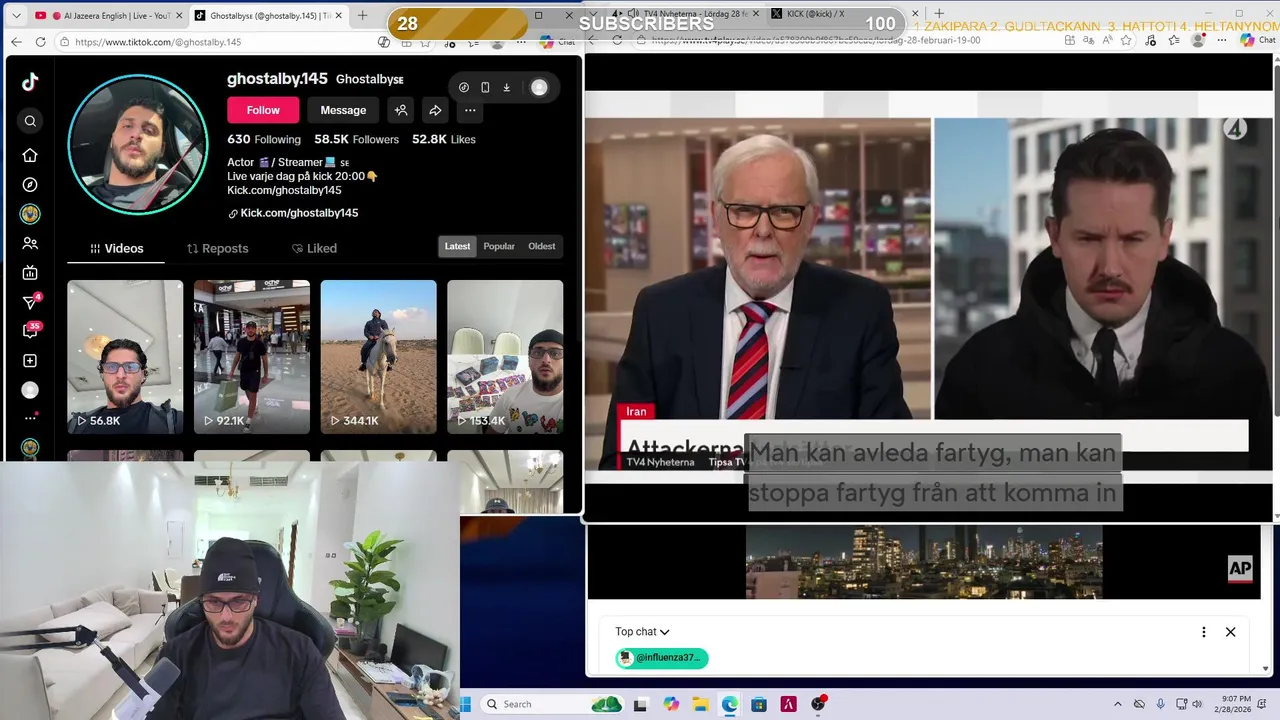Open the TikTok LIVE icon in sidebar
This screenshot has height=720, width=1280.
tap(30, 273)
